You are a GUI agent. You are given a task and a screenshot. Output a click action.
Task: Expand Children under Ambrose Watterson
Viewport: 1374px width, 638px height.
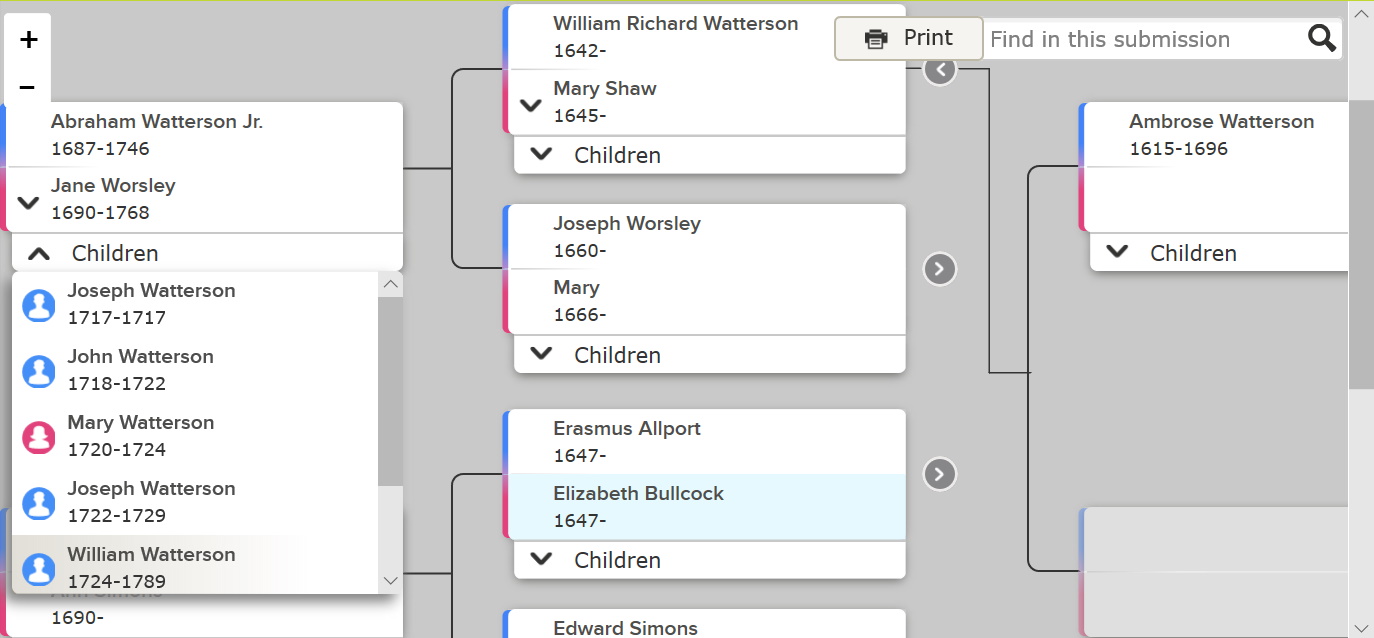click(x=1117, y=252)
